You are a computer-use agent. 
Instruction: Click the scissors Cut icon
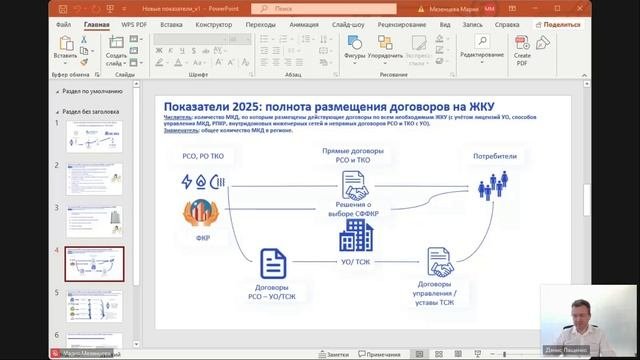84,40
